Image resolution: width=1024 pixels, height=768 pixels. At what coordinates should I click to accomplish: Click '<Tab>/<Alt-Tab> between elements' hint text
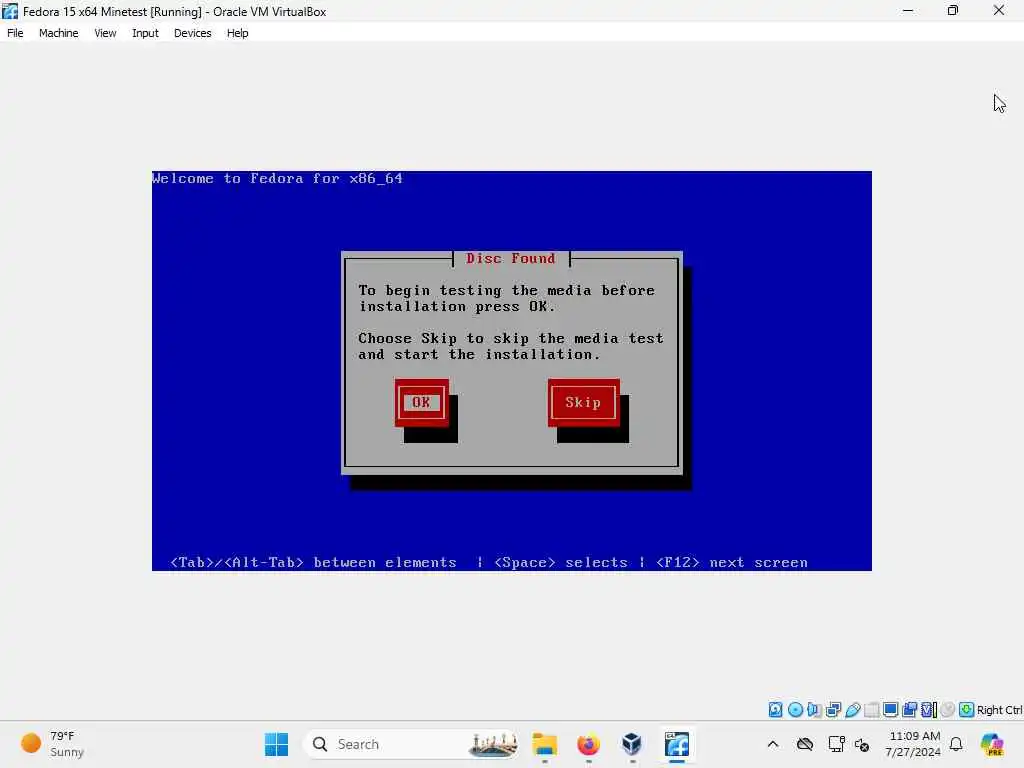pyautogui.click(x=313, y=562)
